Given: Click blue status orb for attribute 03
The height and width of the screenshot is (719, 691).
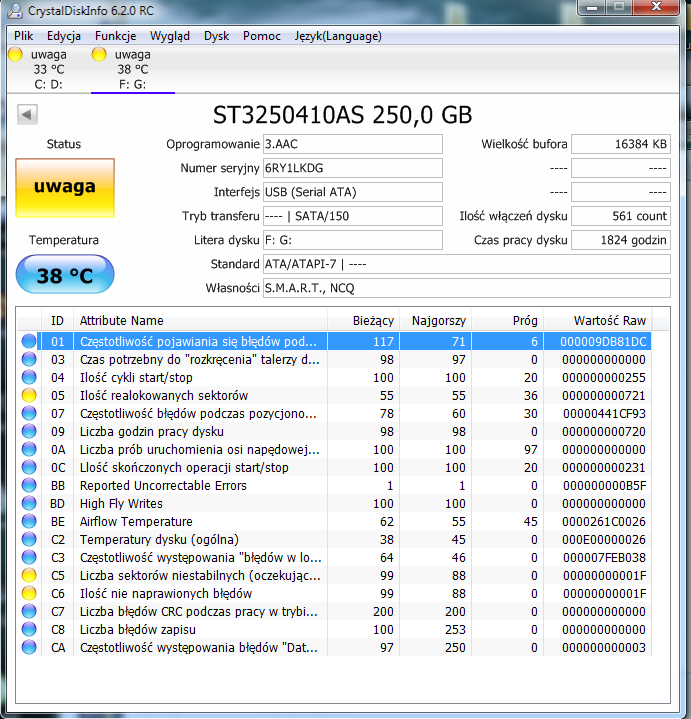Looking at the screenshot, I should 29,359.
